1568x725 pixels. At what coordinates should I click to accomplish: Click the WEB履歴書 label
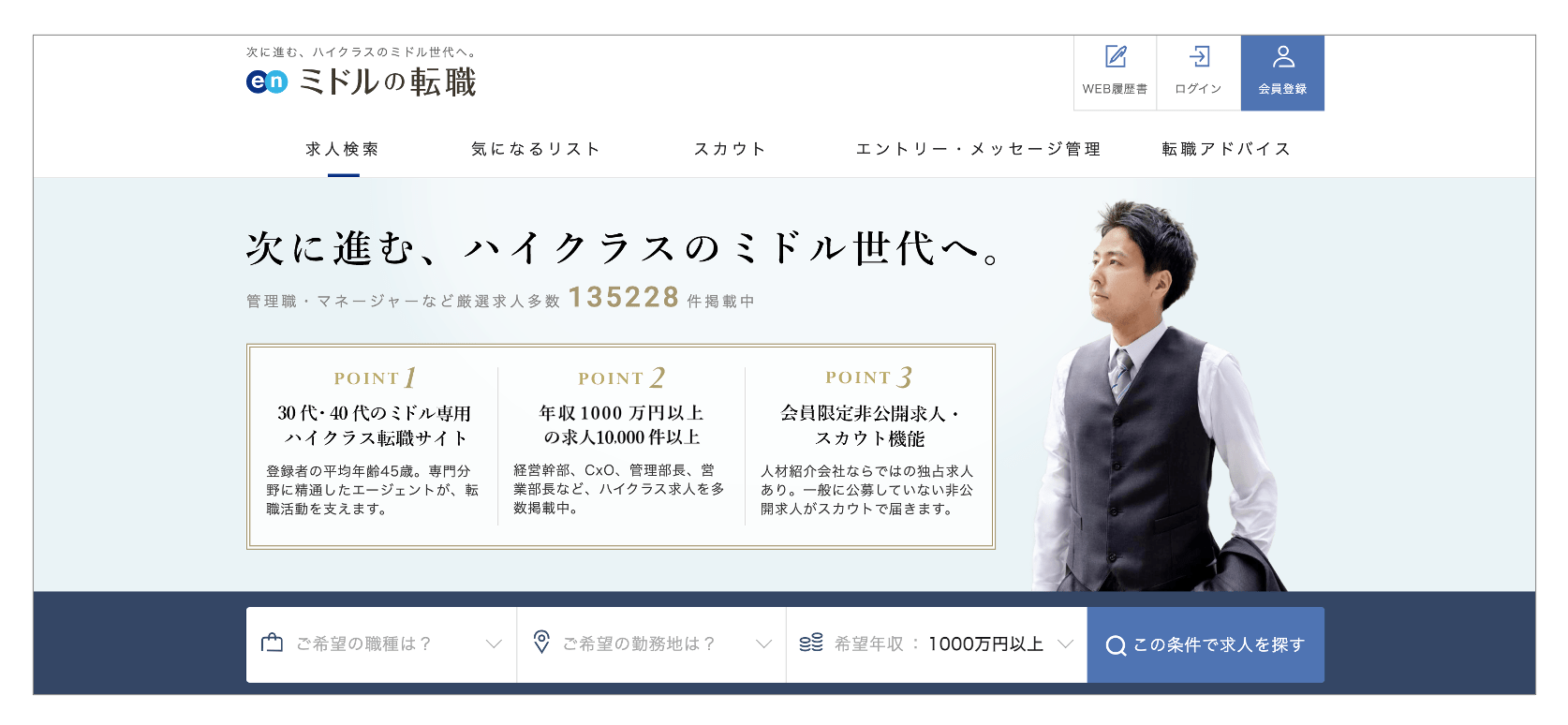pos(1115,89)
